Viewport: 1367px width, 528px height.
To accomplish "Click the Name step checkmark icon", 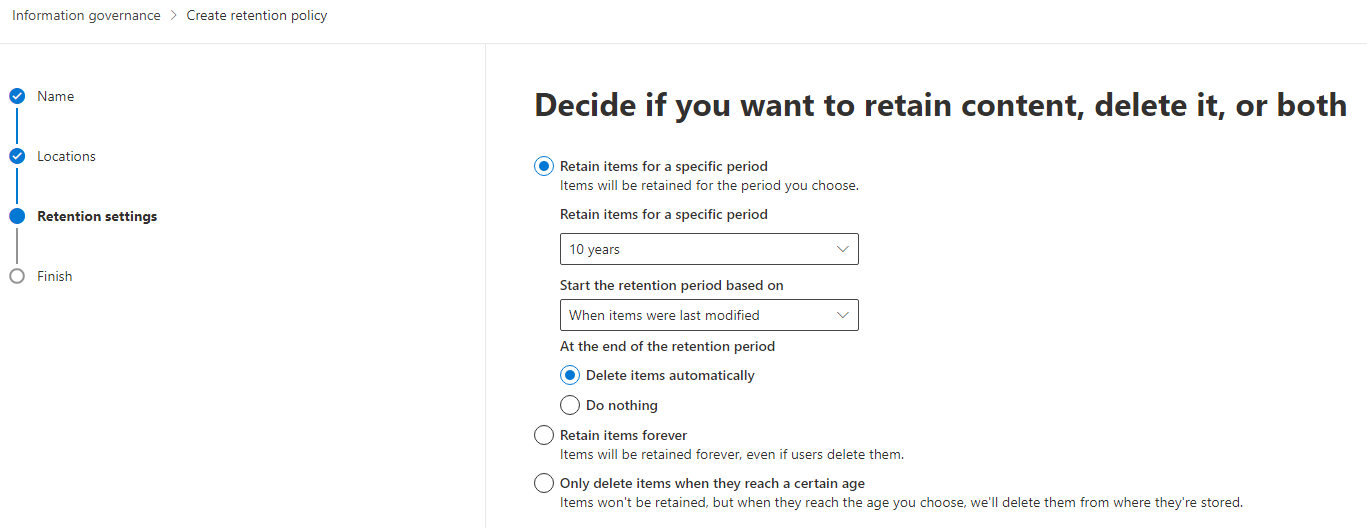I will (x=17, y=97).
